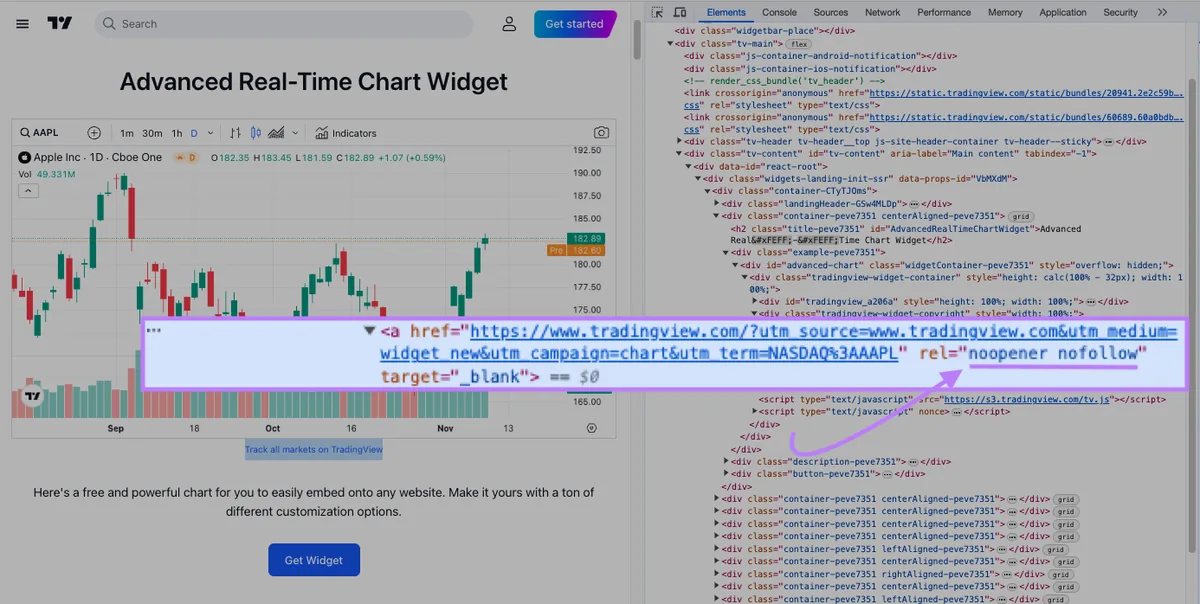Open the chart style dropdown arrow
The width and height of the screenshot is (1200, 604).
[296, 133]
